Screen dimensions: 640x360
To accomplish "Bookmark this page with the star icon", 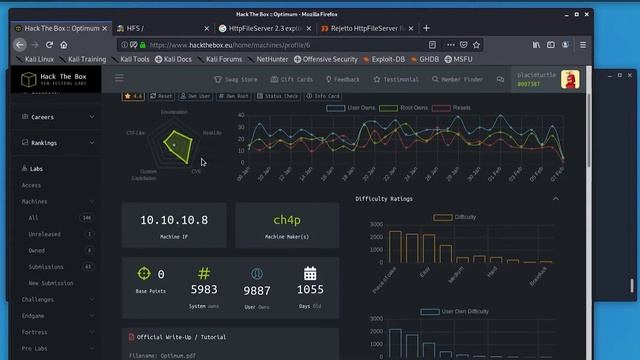I will pyautogui.click(x=476, y=45).
